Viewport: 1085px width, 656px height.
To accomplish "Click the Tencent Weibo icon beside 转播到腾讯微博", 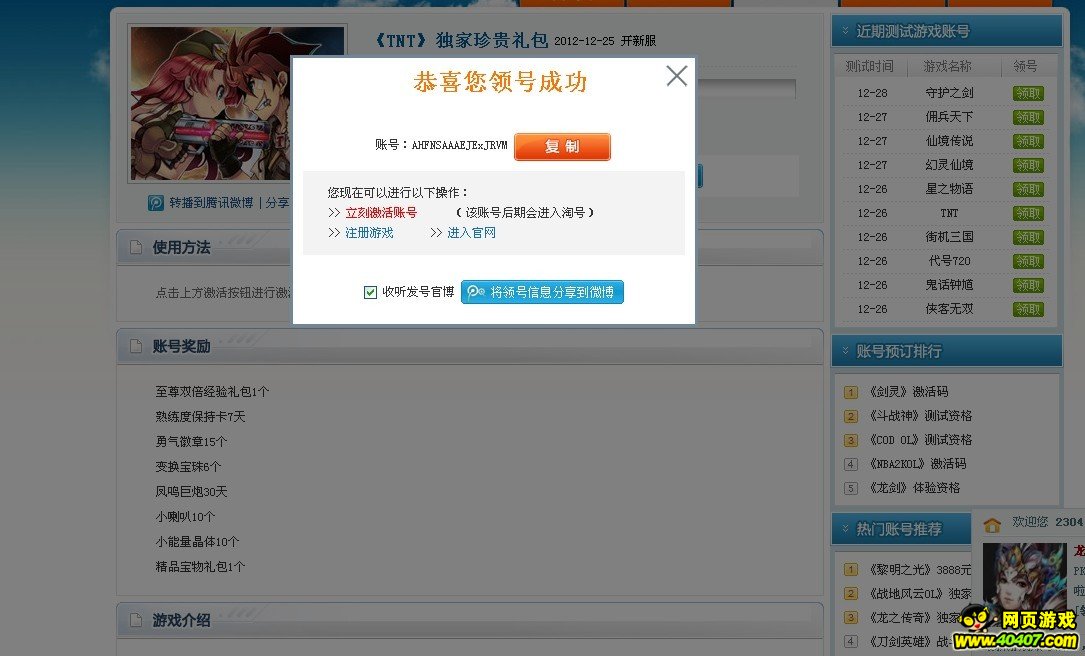I will [x=156, y=203].
